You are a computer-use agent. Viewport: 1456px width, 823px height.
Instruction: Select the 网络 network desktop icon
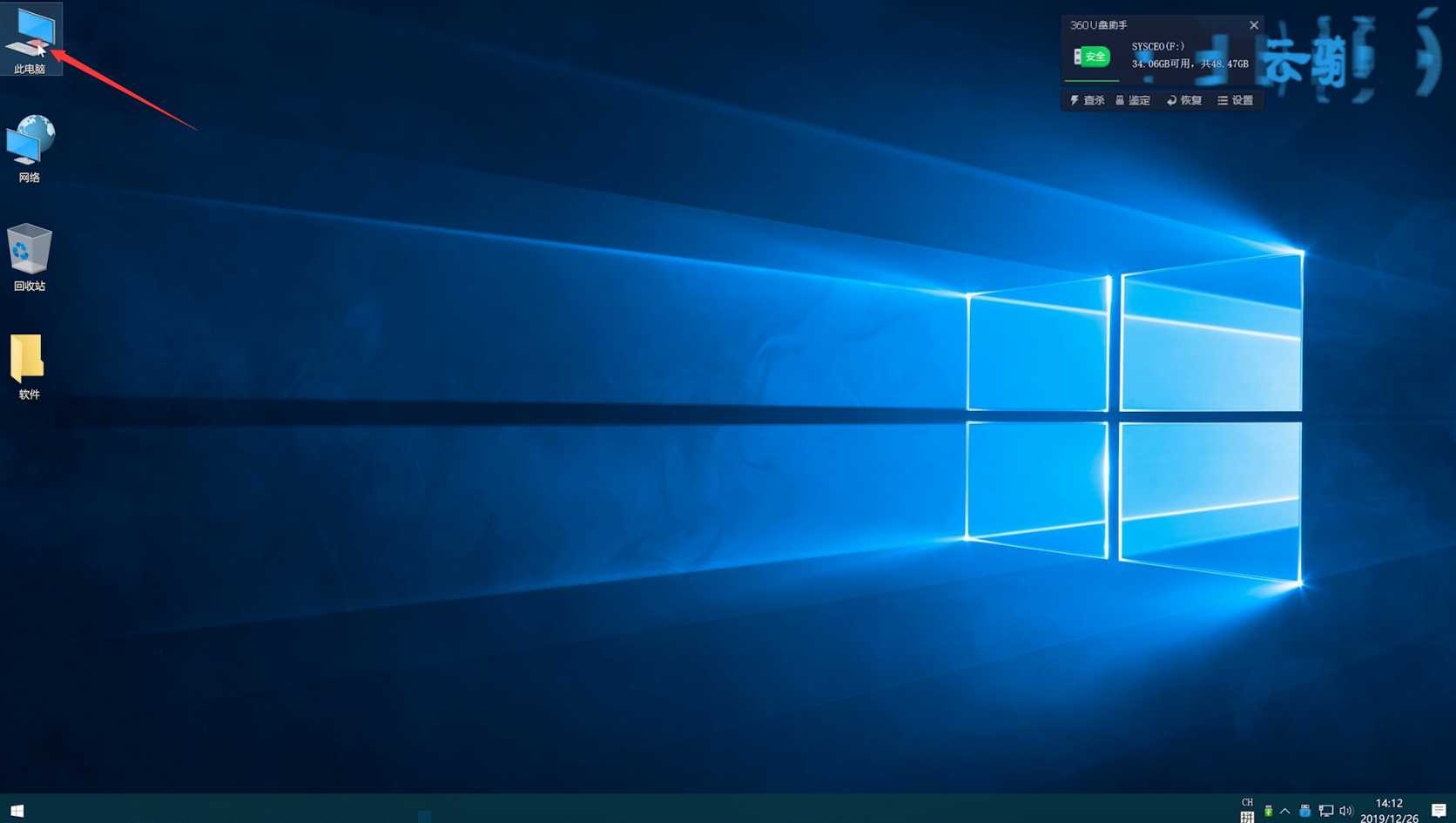(30, 149)
